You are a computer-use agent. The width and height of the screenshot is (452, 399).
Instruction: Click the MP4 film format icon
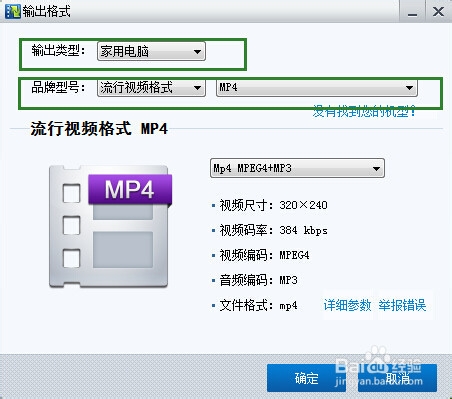pos(110,226)
